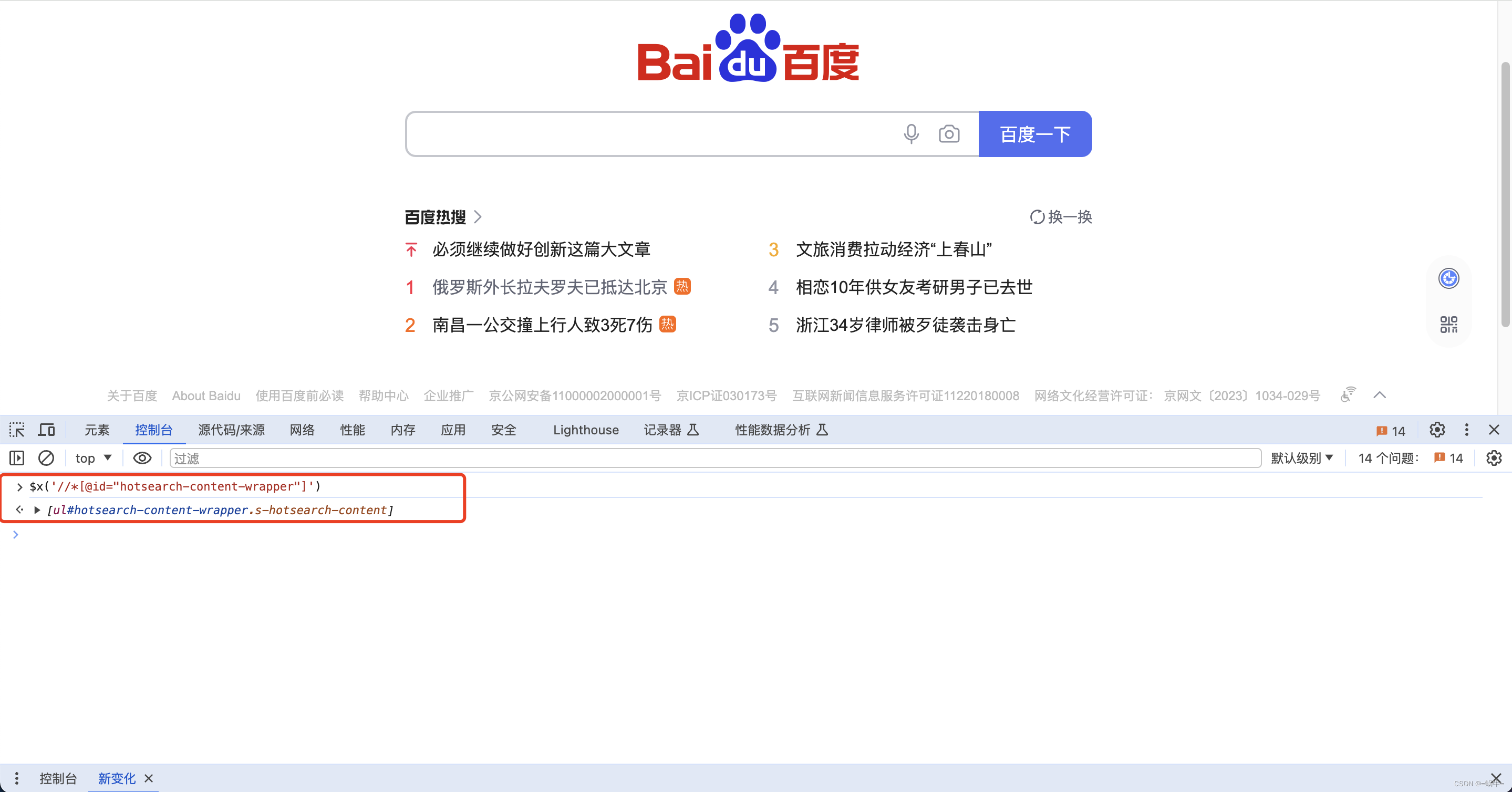Click the QR code icon on right sidebar
The height and width of the screenshot is (792, 1512).
(x=1448, y=325)
